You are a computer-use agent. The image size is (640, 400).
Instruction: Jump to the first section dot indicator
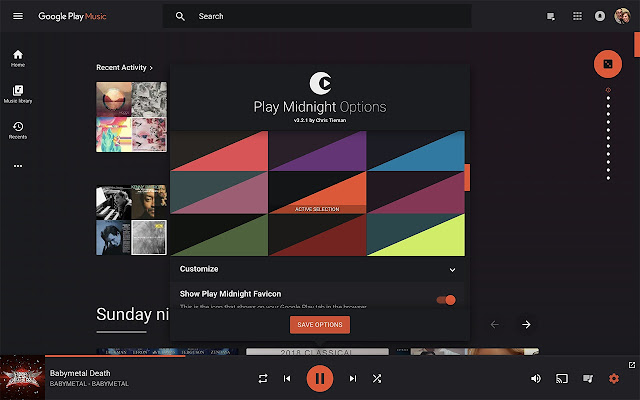(x=608, y=90)
